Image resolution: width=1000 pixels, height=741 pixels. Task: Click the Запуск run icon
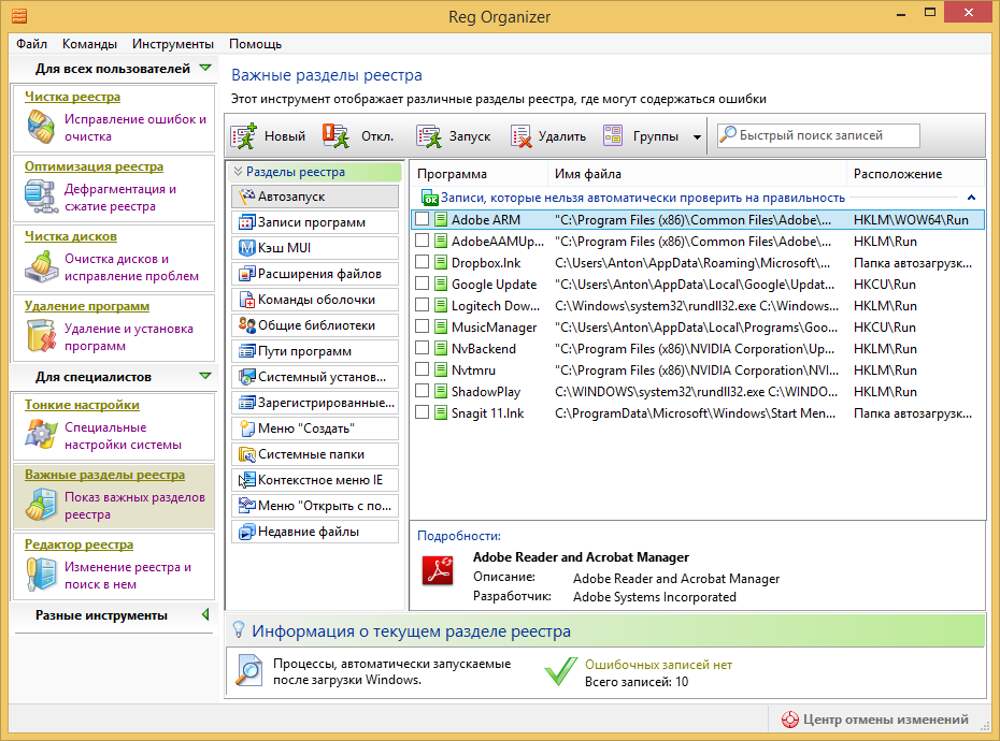click(x=430, y=136)
